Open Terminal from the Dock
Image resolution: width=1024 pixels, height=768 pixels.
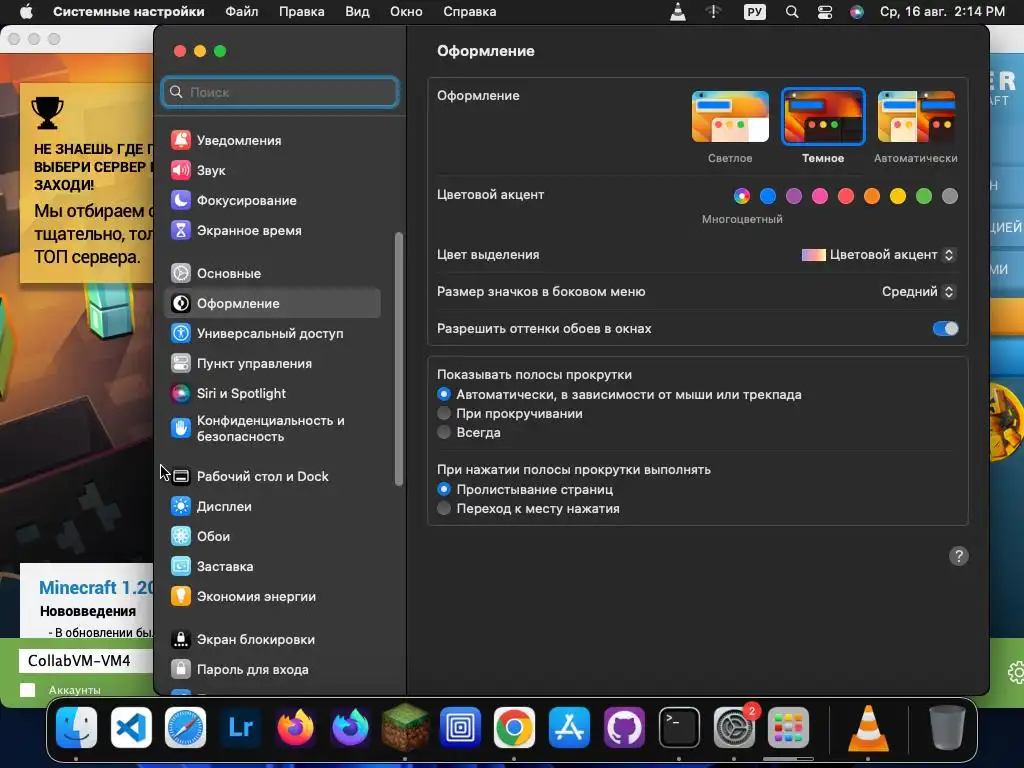[x=679, y=727]
